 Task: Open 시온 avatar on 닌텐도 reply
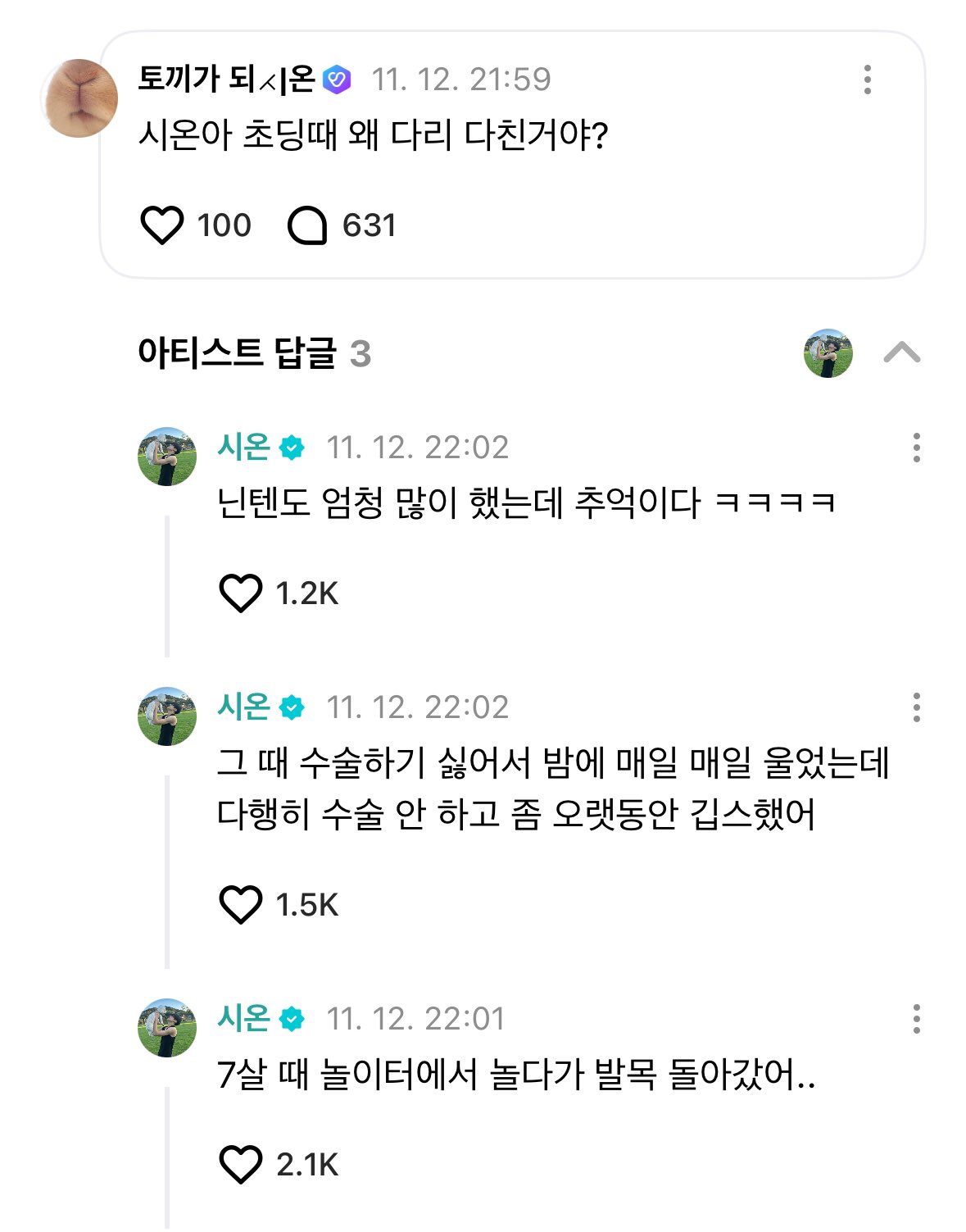(x=167, y=457)
